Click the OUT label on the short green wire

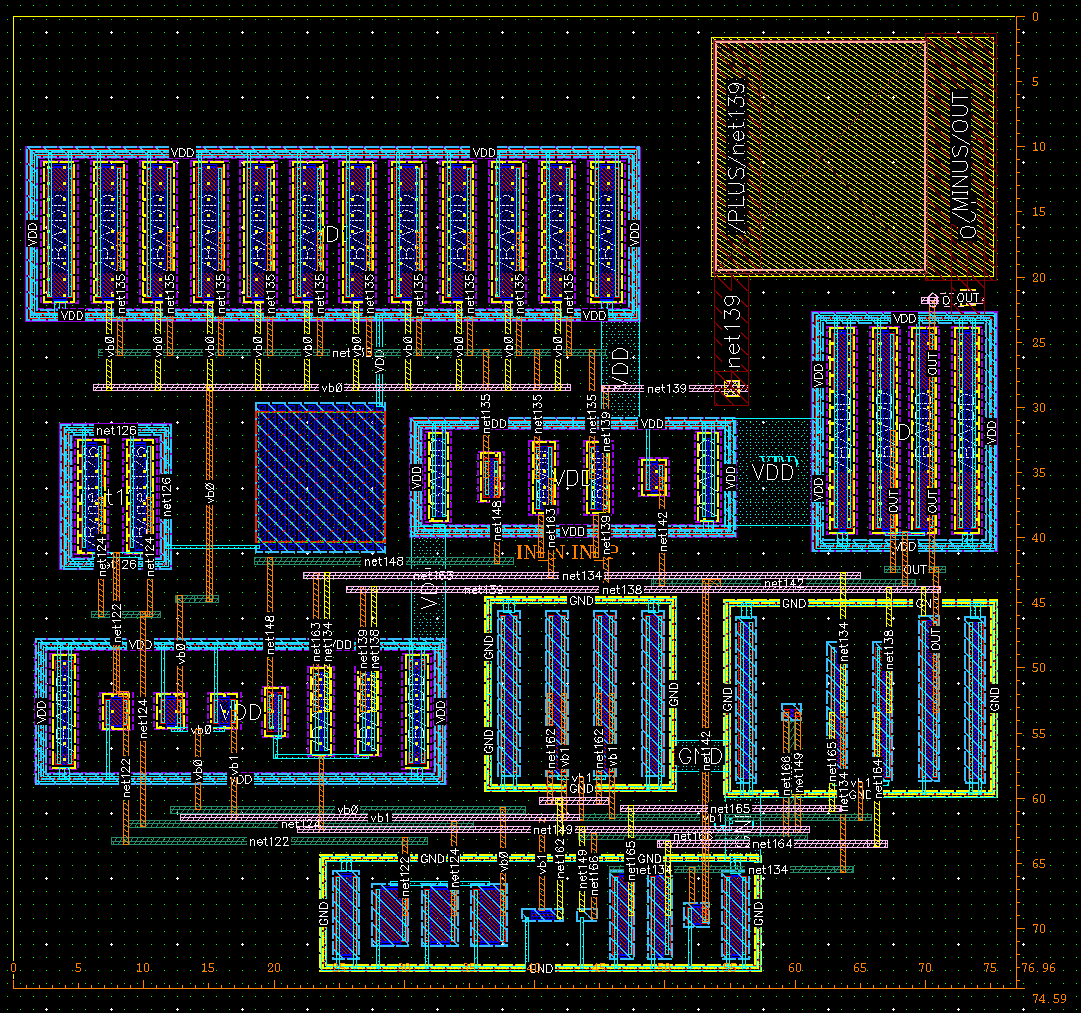[915, 570]
